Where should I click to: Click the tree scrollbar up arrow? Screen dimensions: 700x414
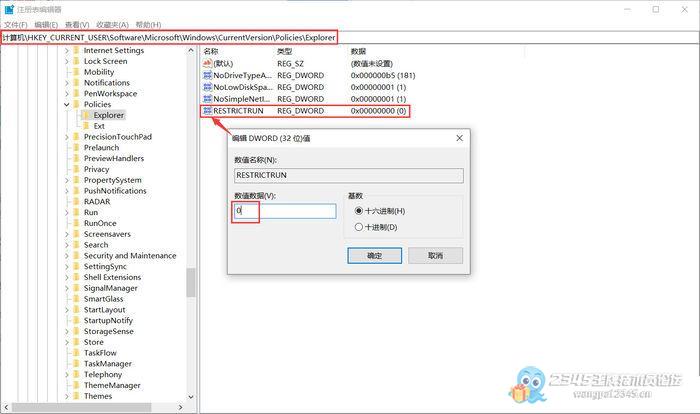[191, 50]
